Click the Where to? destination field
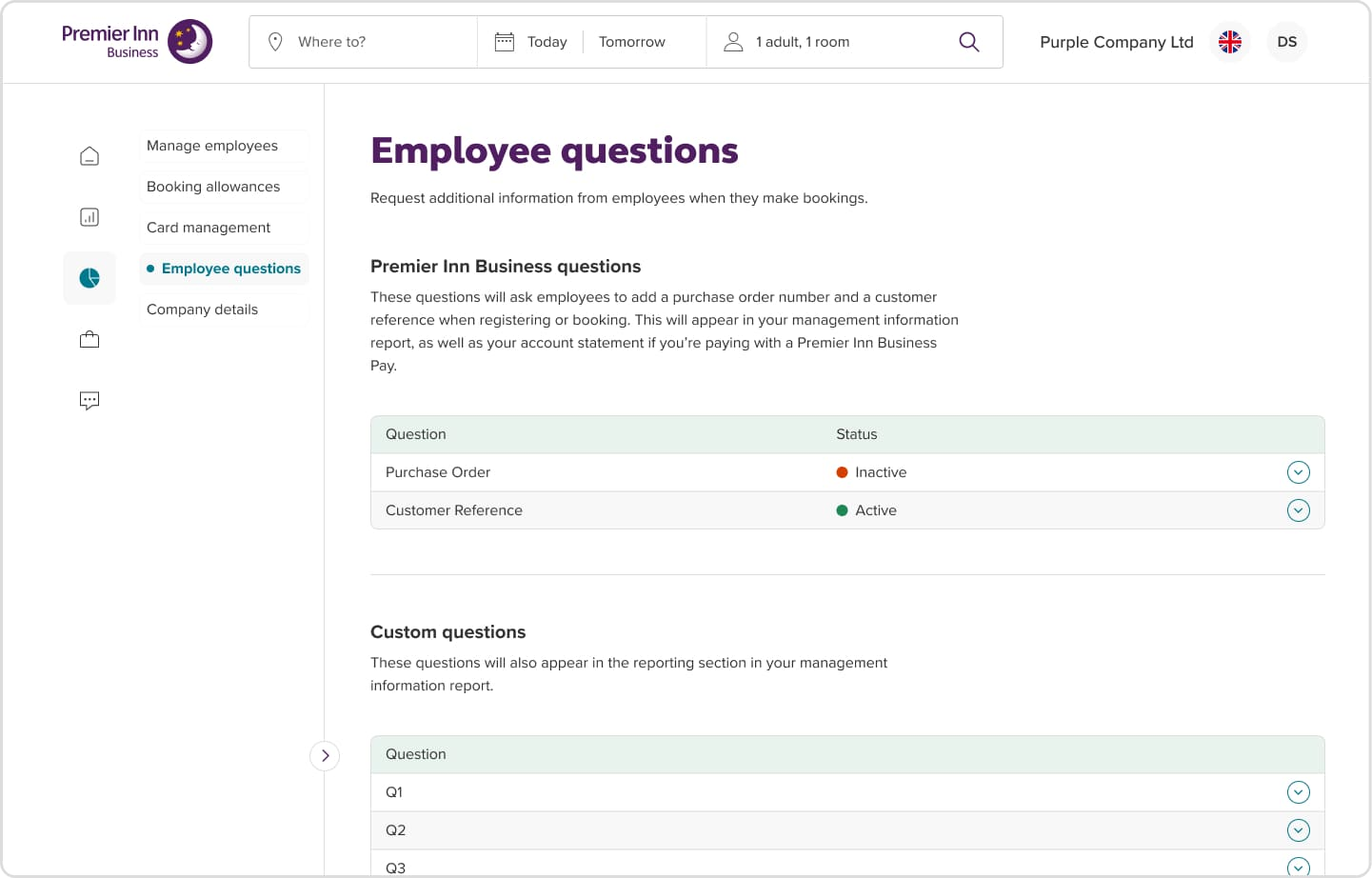1372x878 pixels. coord(364,42)
